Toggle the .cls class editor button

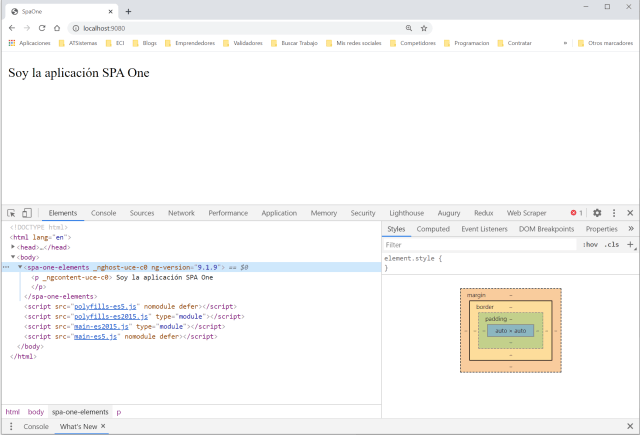pyautogui.click(x=611, y=245)
